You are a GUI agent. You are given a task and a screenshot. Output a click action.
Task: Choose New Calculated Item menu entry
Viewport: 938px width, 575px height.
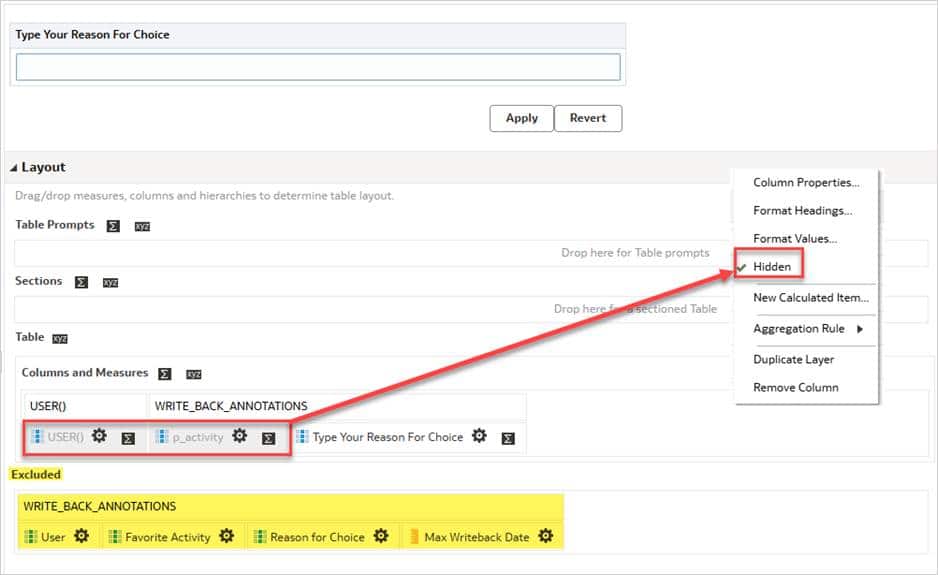811,298
